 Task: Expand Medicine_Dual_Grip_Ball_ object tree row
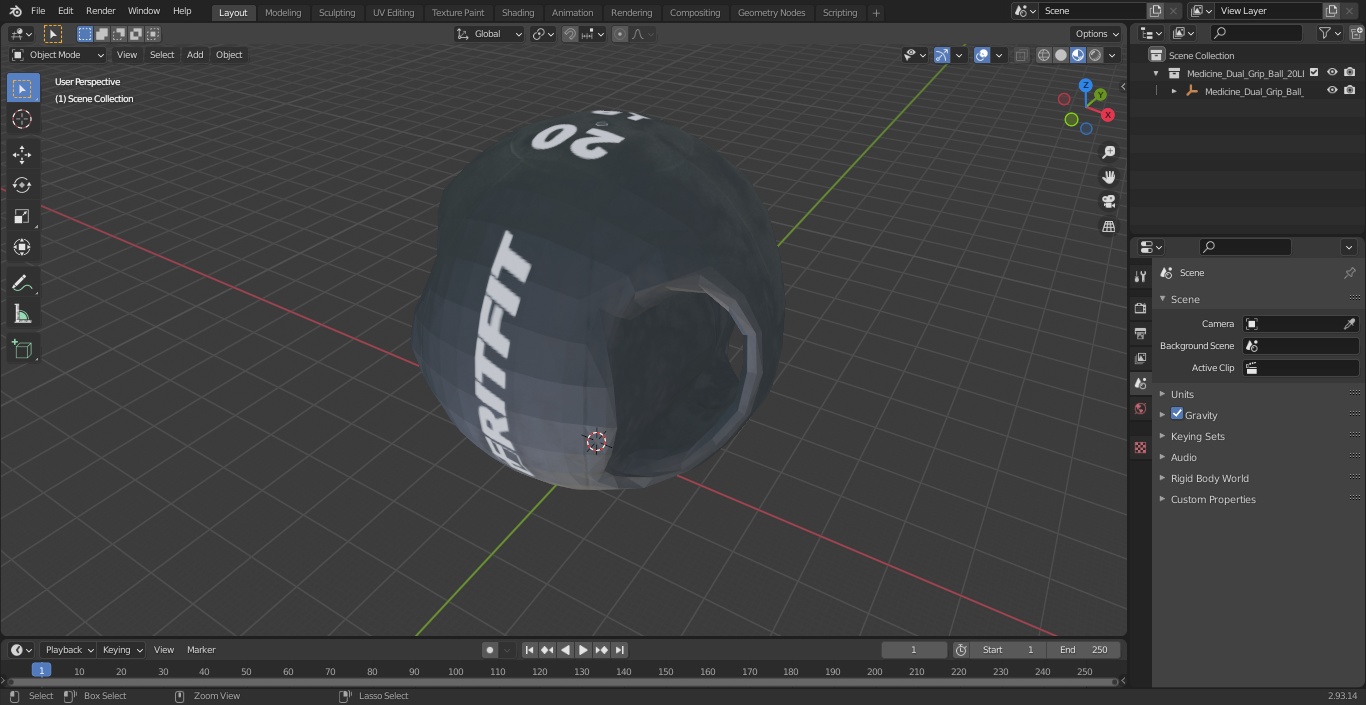pyautogui.click(x=1174, y=91)
